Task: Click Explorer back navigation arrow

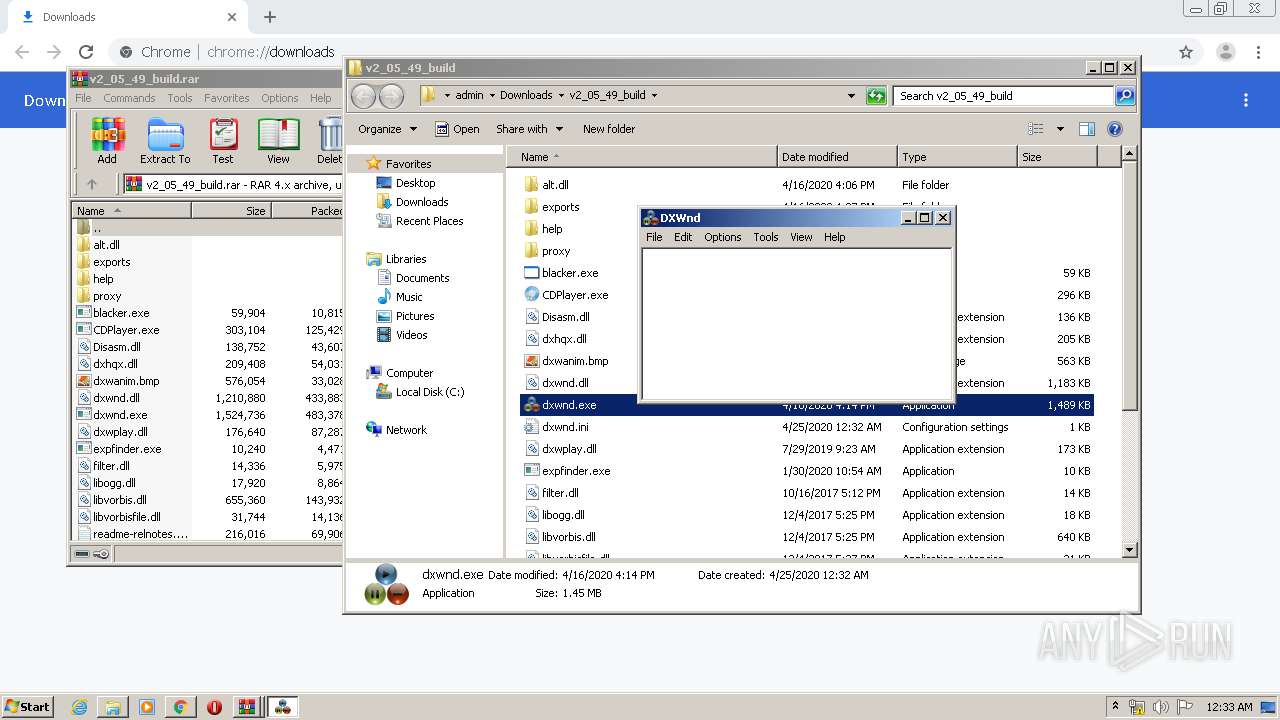Action: [x=364, y=96]
